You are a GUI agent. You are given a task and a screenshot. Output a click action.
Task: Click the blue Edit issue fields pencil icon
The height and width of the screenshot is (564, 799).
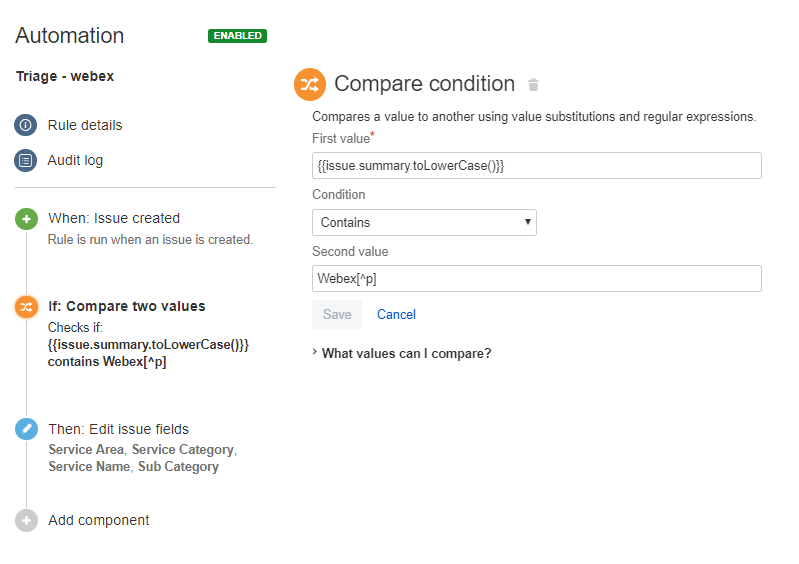tap(27, 429)
